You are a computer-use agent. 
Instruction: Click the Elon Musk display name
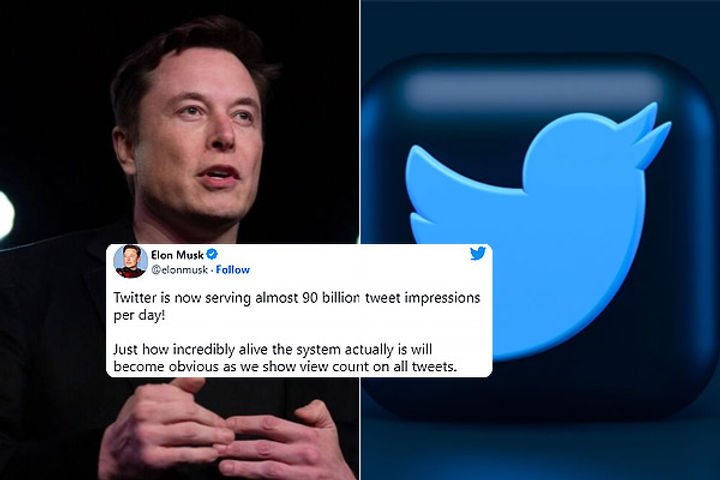[177, 254]
